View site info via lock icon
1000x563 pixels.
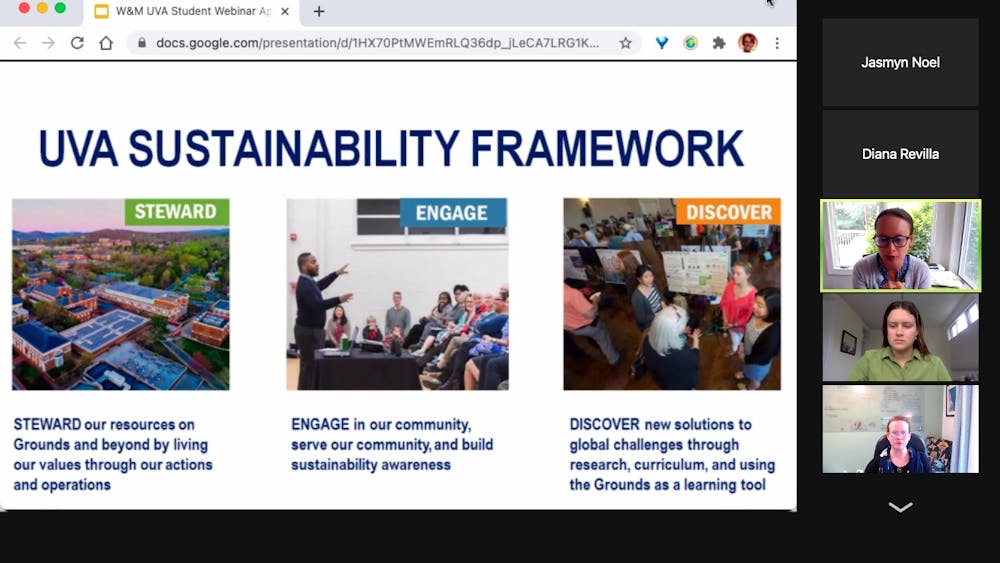[141, 43]
